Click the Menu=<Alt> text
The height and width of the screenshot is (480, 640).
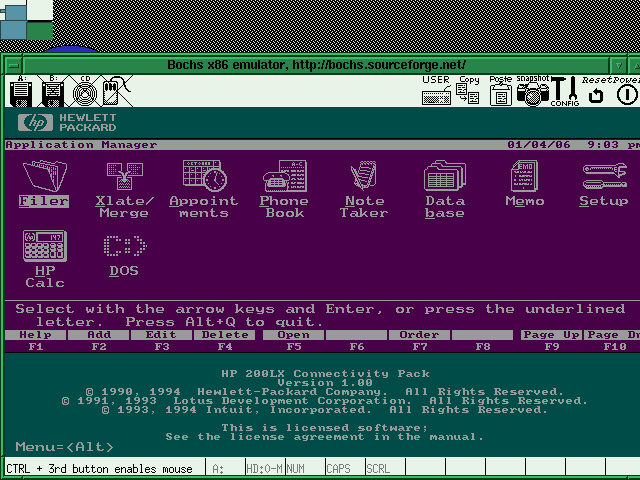pos(64,447)
